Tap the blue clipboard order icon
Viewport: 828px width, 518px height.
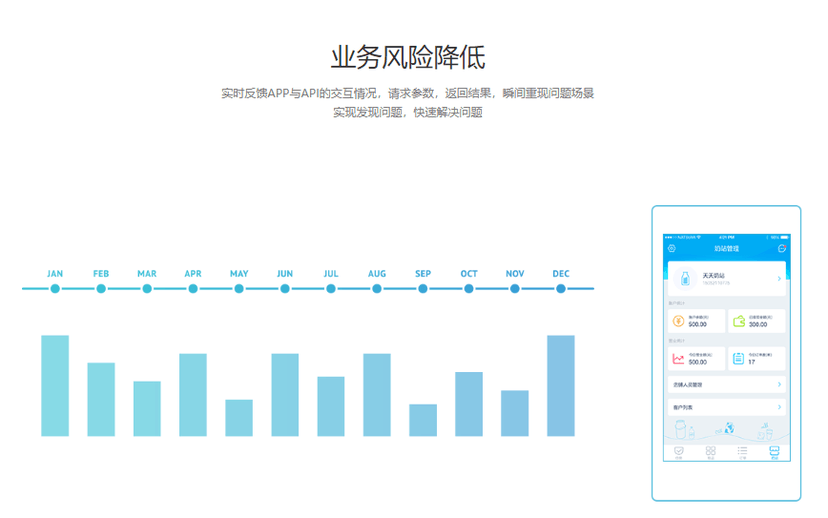[739, 359]
